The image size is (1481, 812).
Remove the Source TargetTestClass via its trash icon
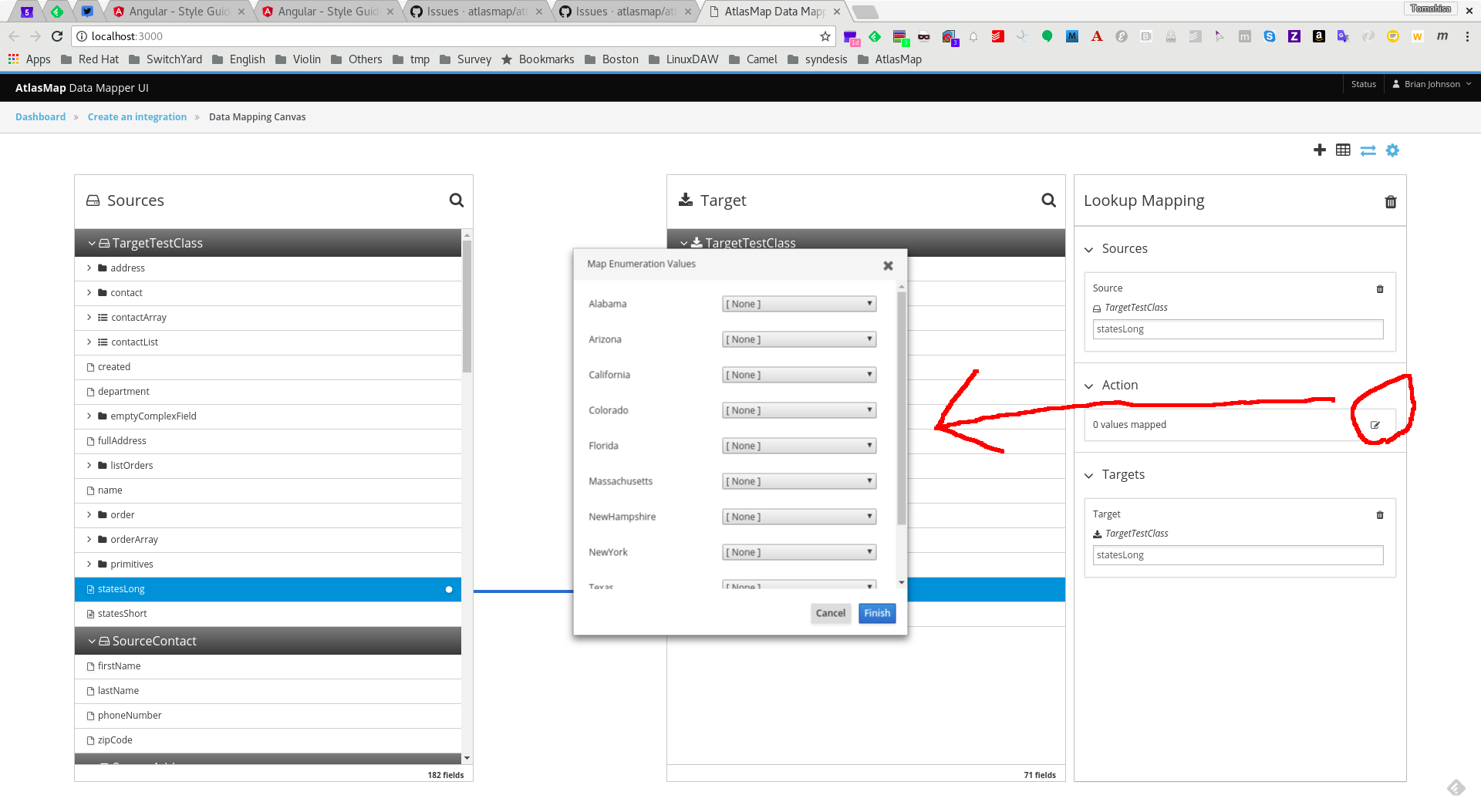coord(1380,289)
